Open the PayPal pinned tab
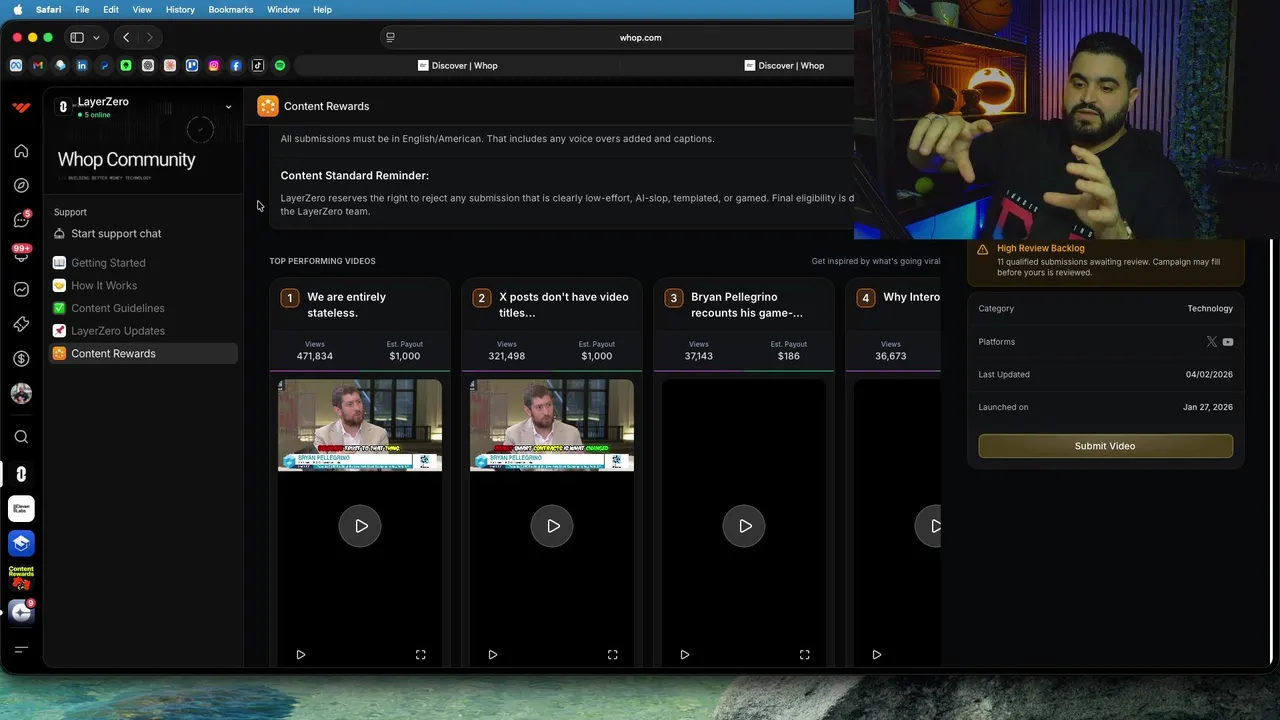 click(x=104, y=66)
